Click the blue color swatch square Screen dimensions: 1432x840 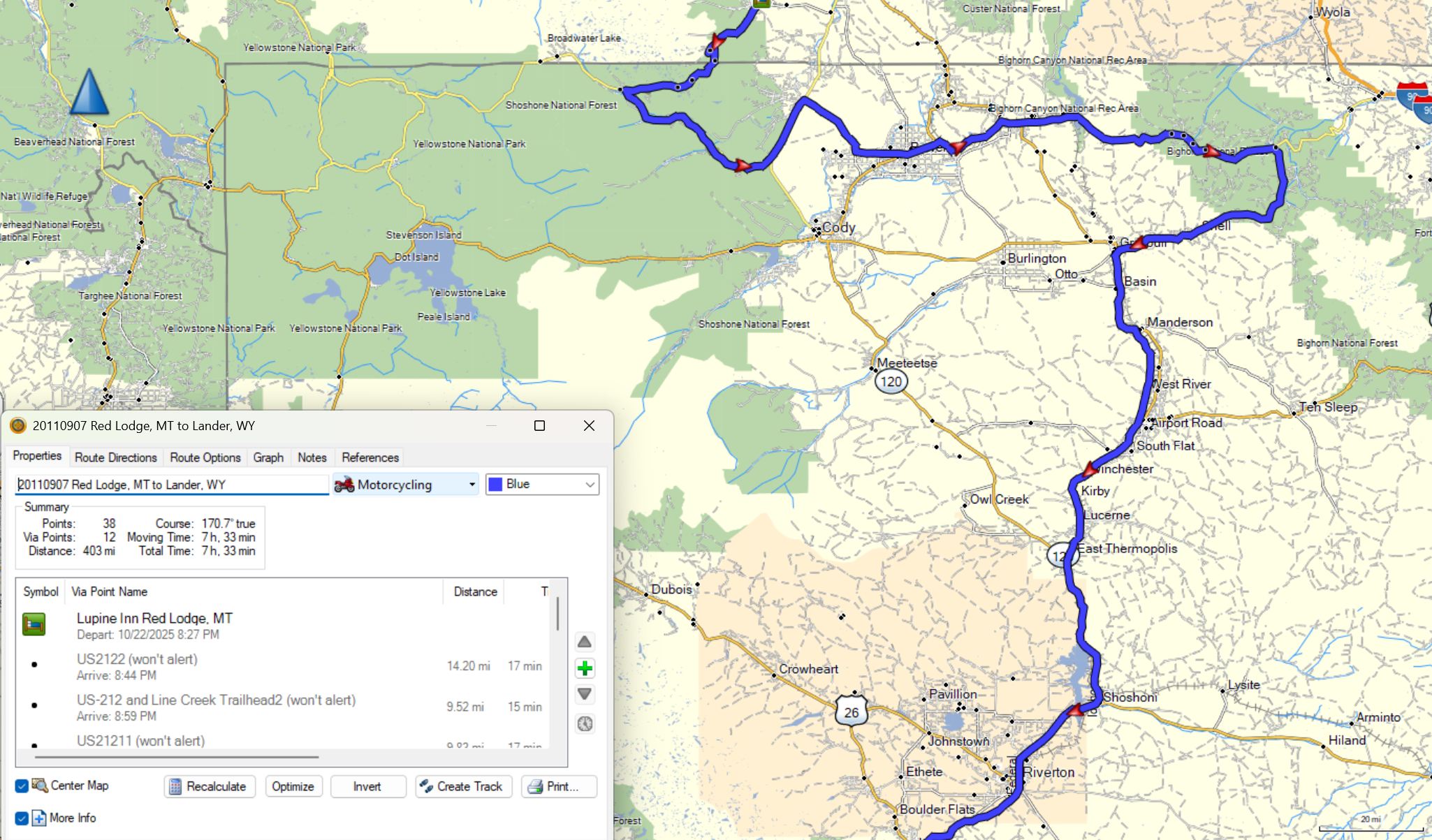point(495,485)
